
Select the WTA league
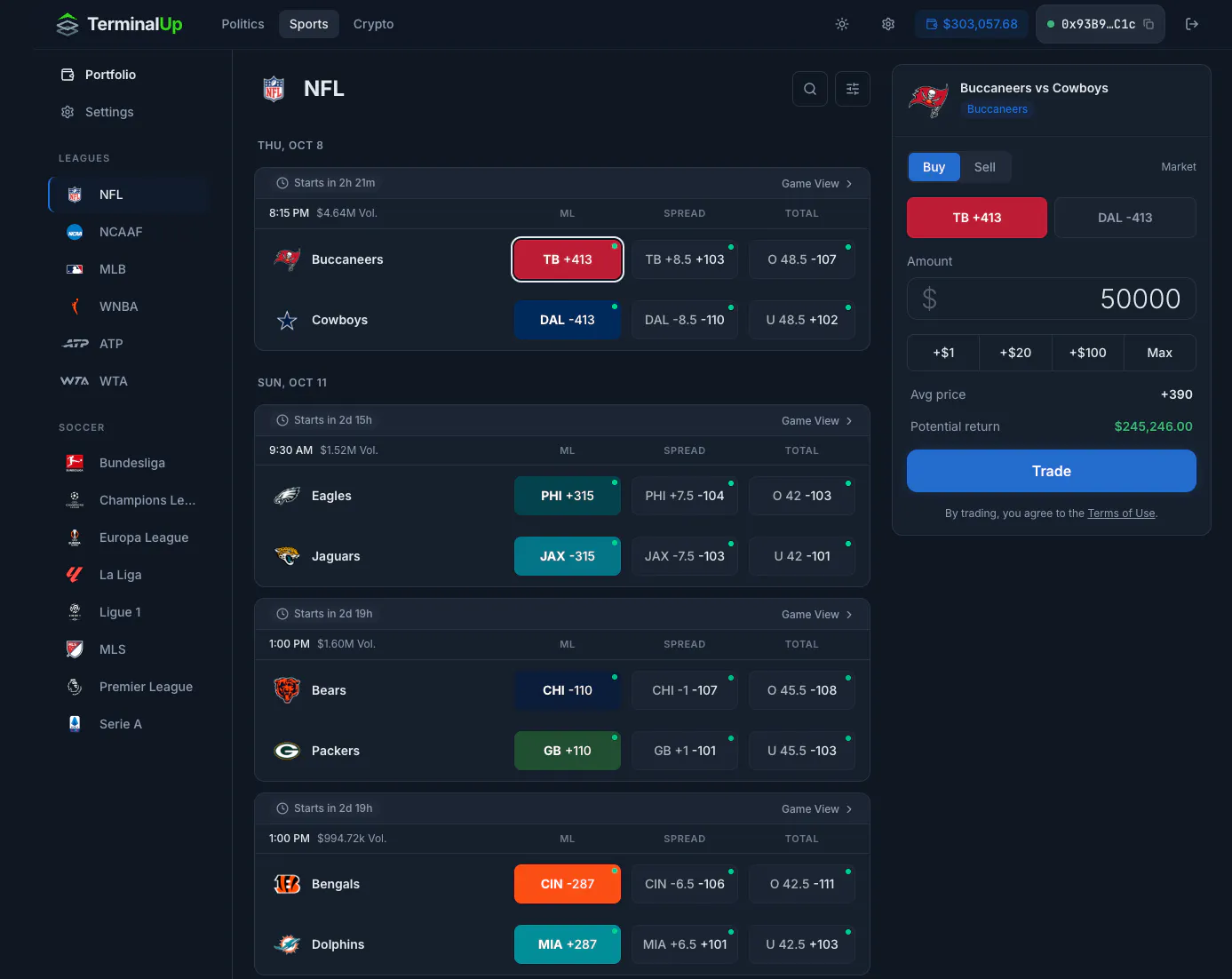(129, 381)
